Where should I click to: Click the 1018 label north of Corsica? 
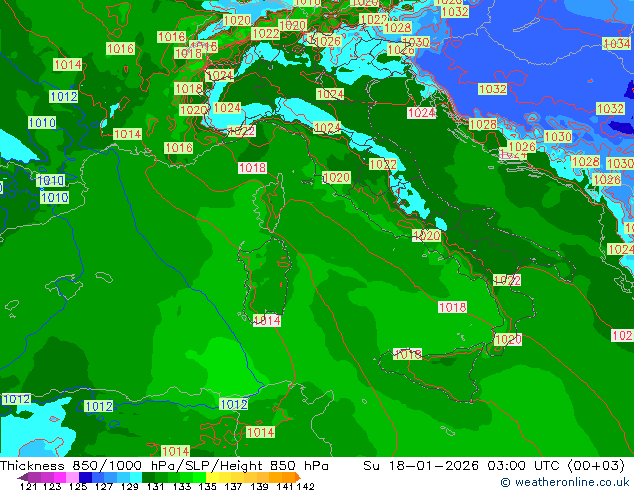coord(252,168)
